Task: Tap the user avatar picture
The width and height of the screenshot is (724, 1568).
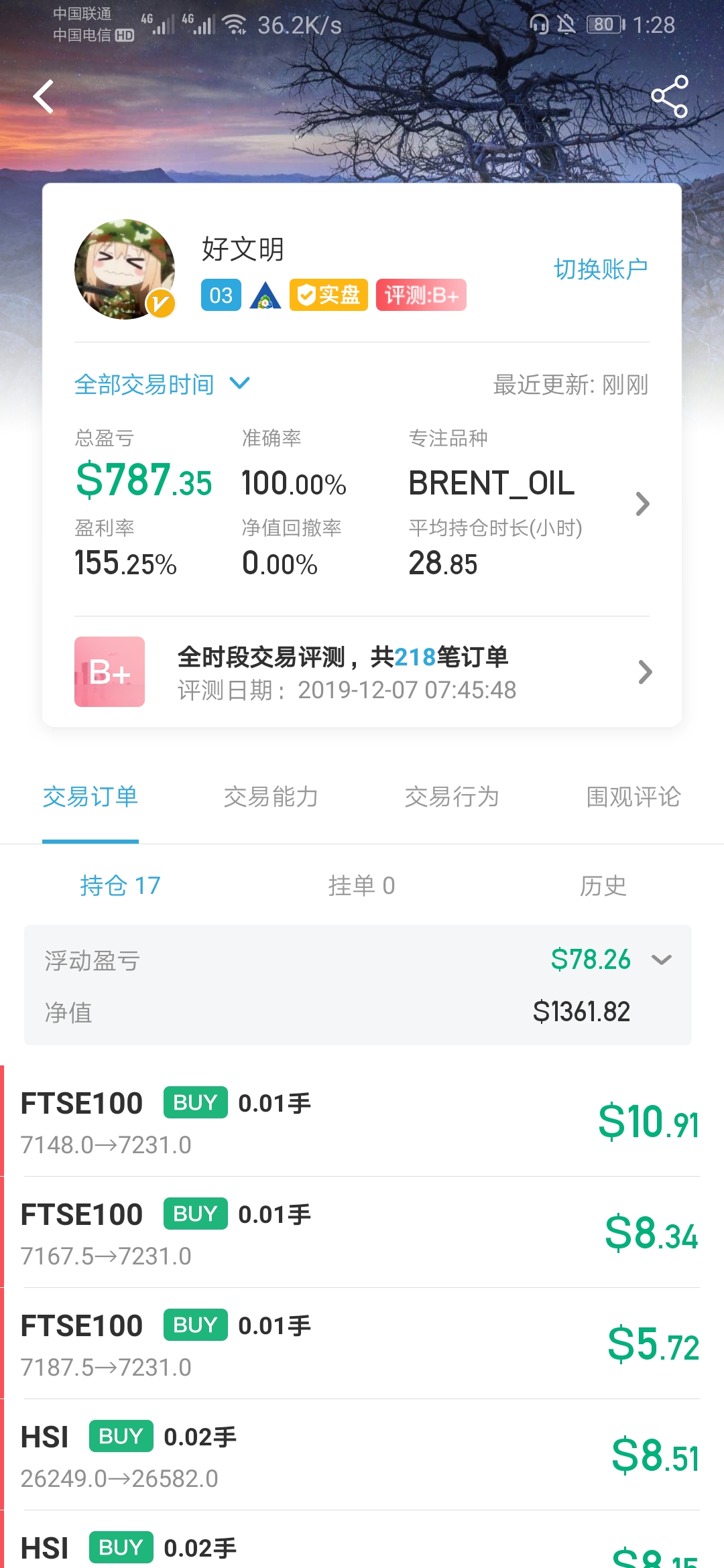Action: [125, 269]
